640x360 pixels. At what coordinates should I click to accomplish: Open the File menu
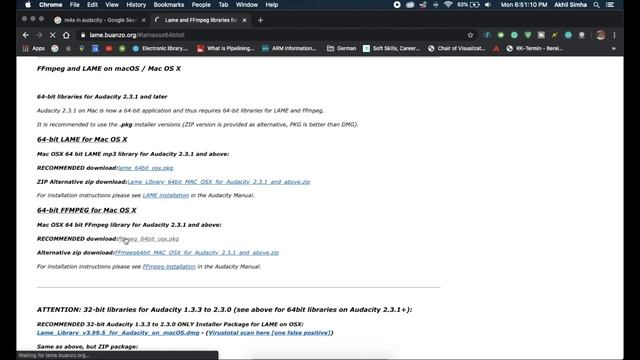74,5
